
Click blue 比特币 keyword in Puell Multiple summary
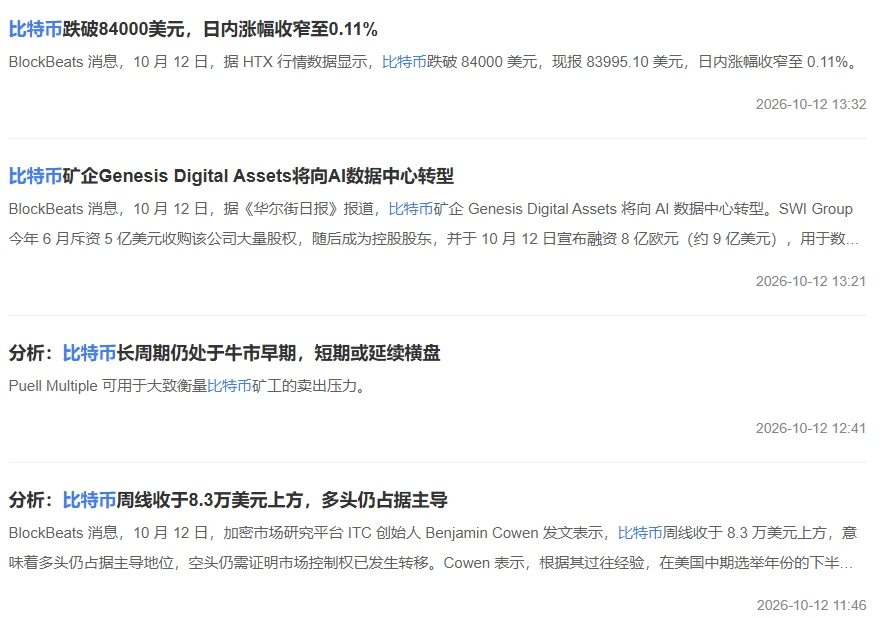[x=229, y=386]
